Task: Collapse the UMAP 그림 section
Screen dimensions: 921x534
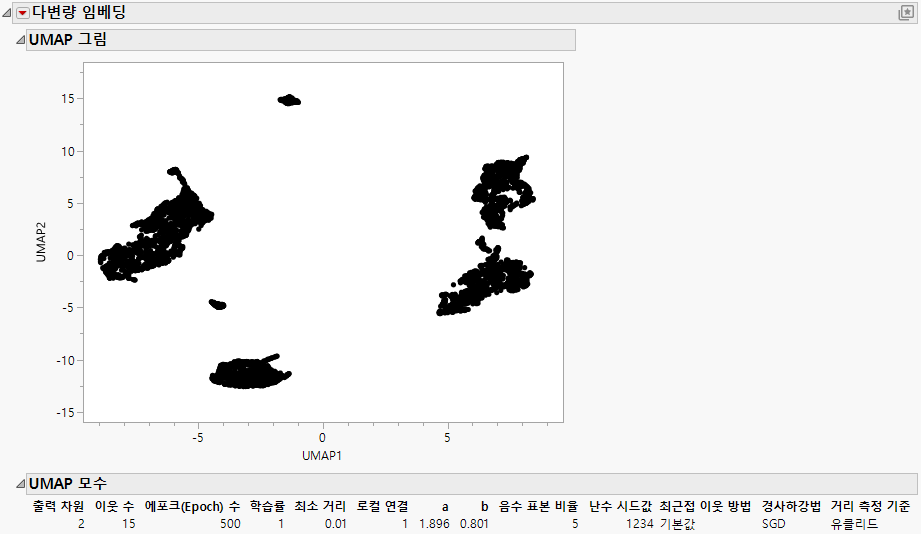Action: point(21,40)
